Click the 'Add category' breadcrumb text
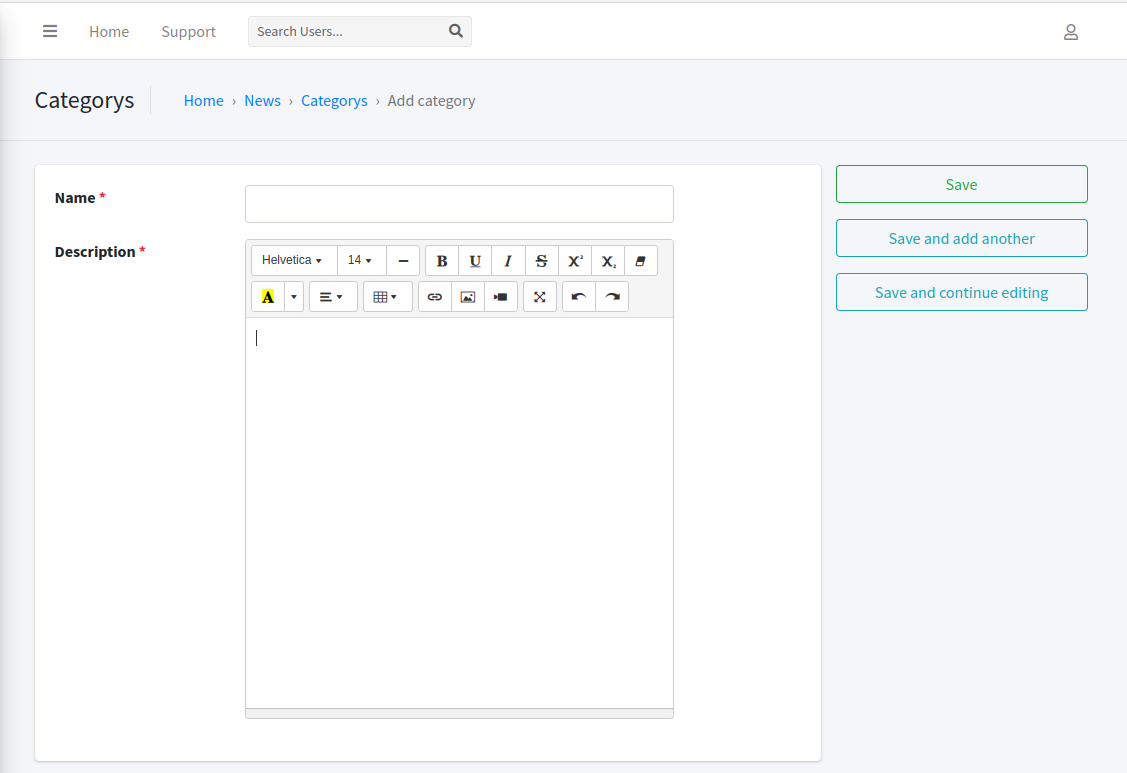1127x773 pixels. click(431, 101)
